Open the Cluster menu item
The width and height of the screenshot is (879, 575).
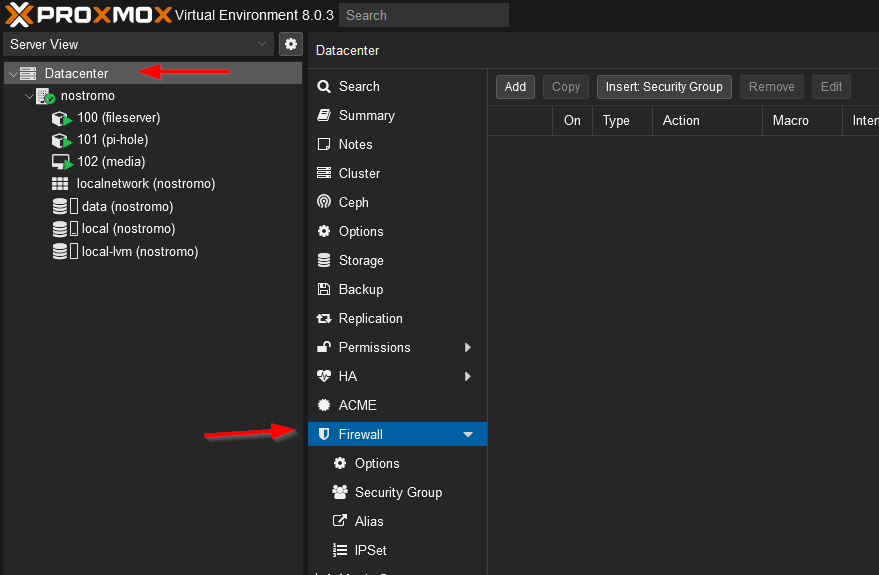(397, 173)
